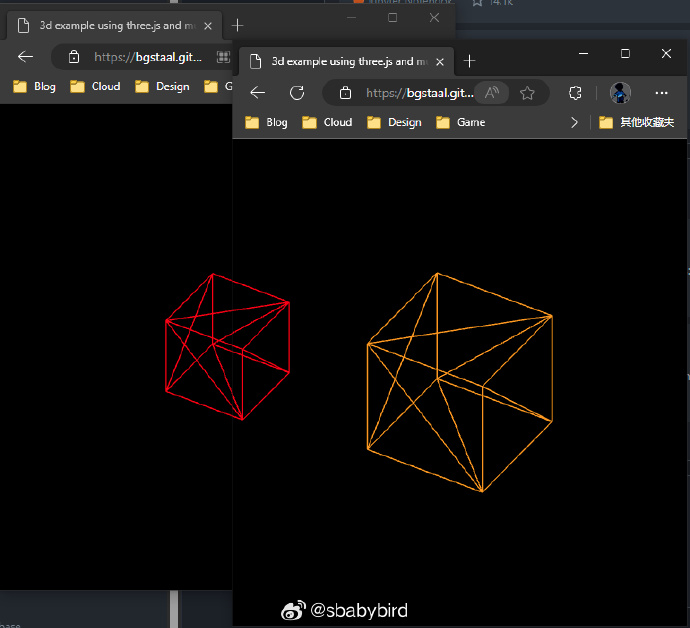
Task: Select the front window's three.js tab
Action: tap(345, 61)
